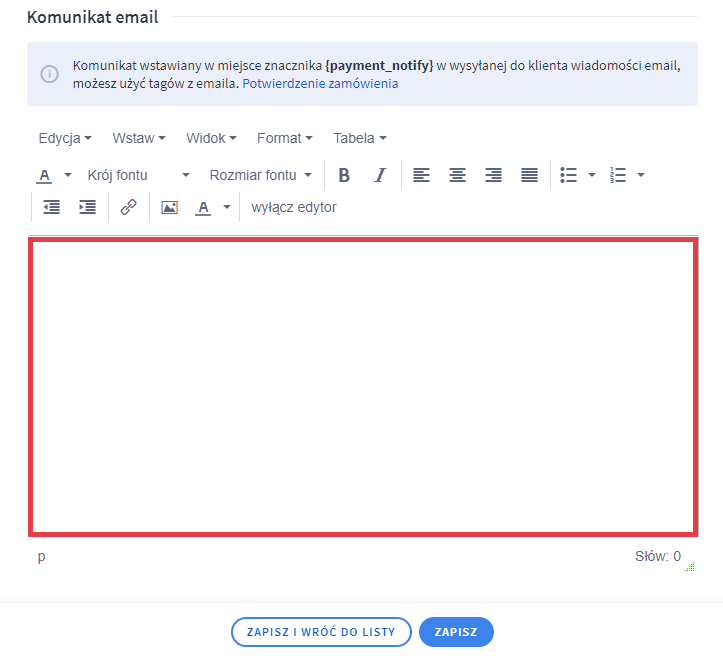This screenshot has height=661, width=723.
Task: Center align text
Action: (457, 175)
